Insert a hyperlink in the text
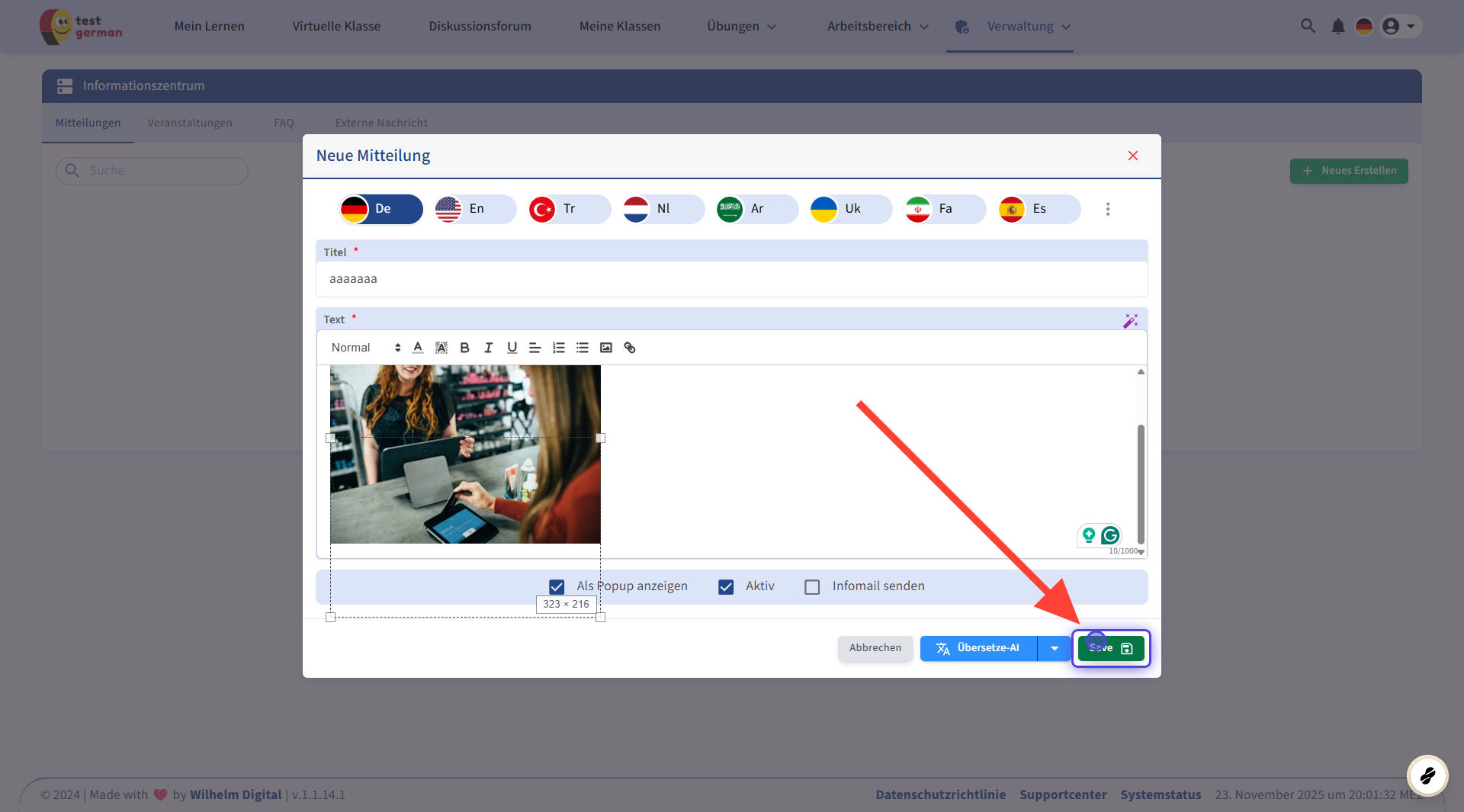Screen dimensions: 1464x812 [630, 348]
